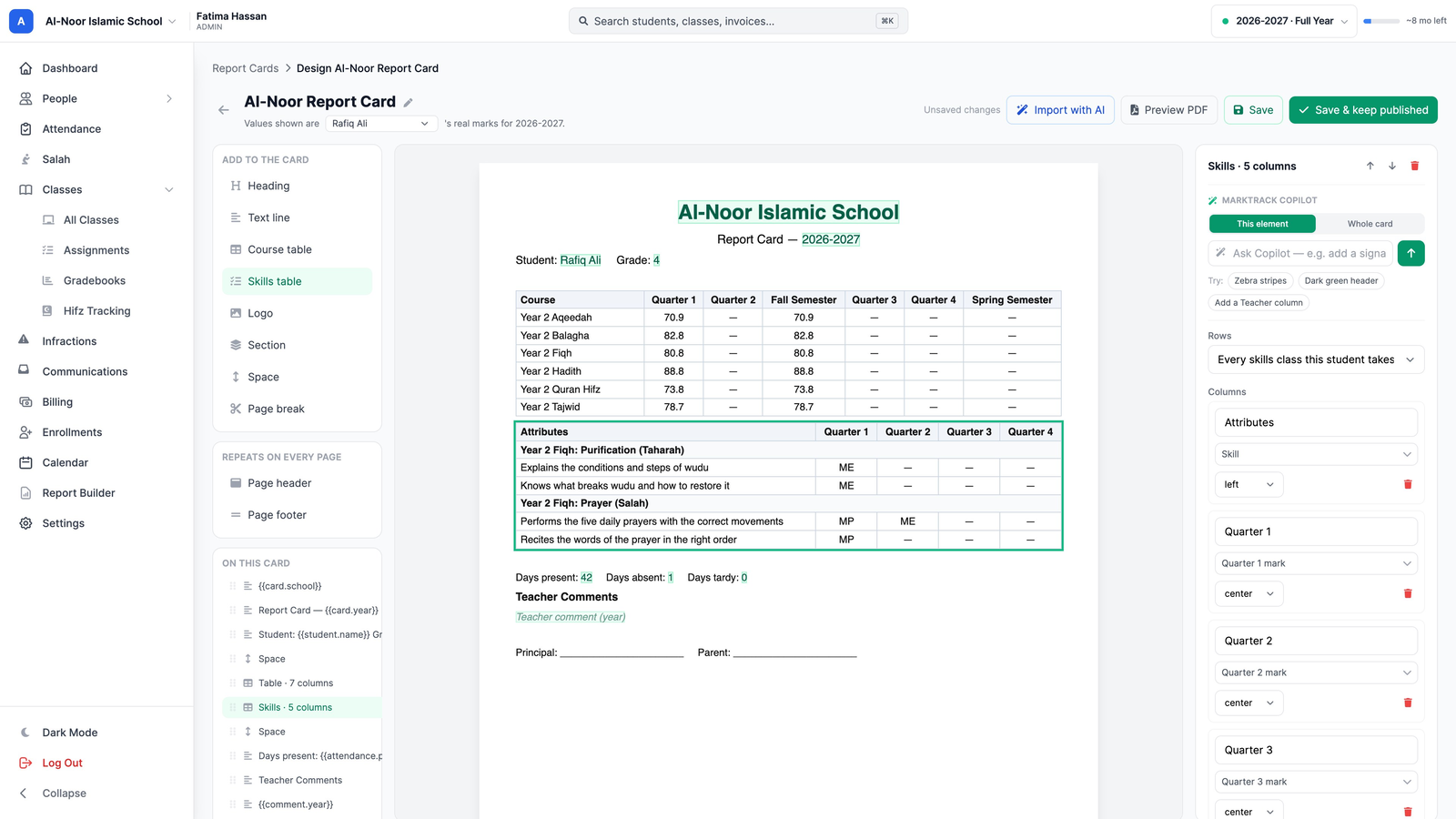Move Skills element up with arrow icon
This screenshot has width=1456, height=819.
pos(1370,166)
